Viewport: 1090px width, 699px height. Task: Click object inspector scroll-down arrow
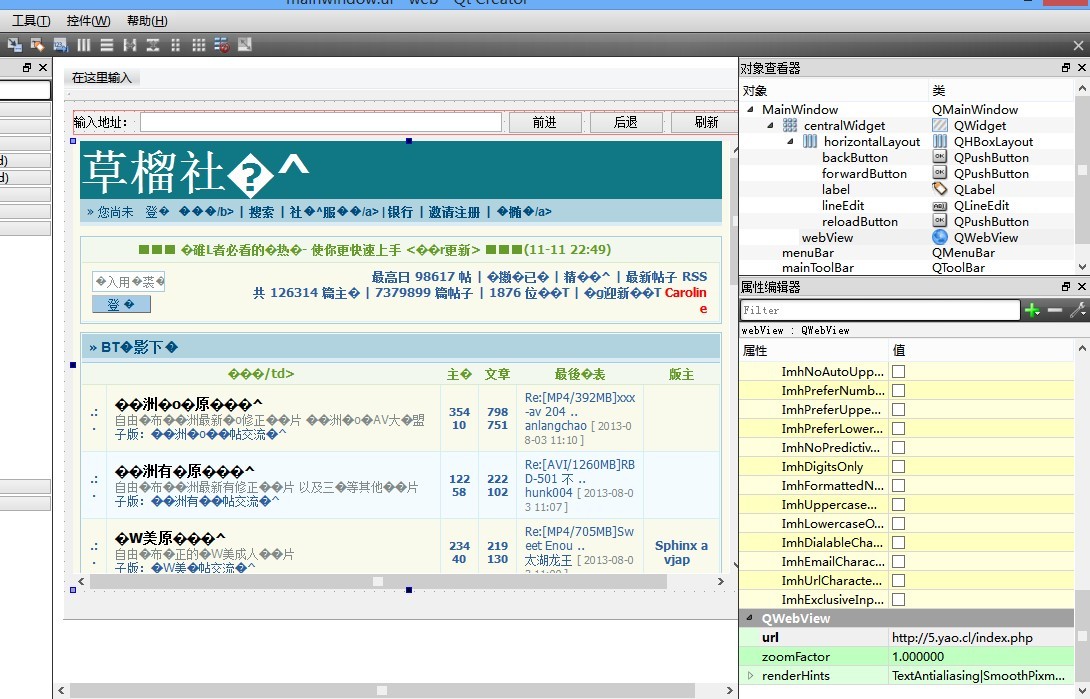click(x=1082, y=267)
